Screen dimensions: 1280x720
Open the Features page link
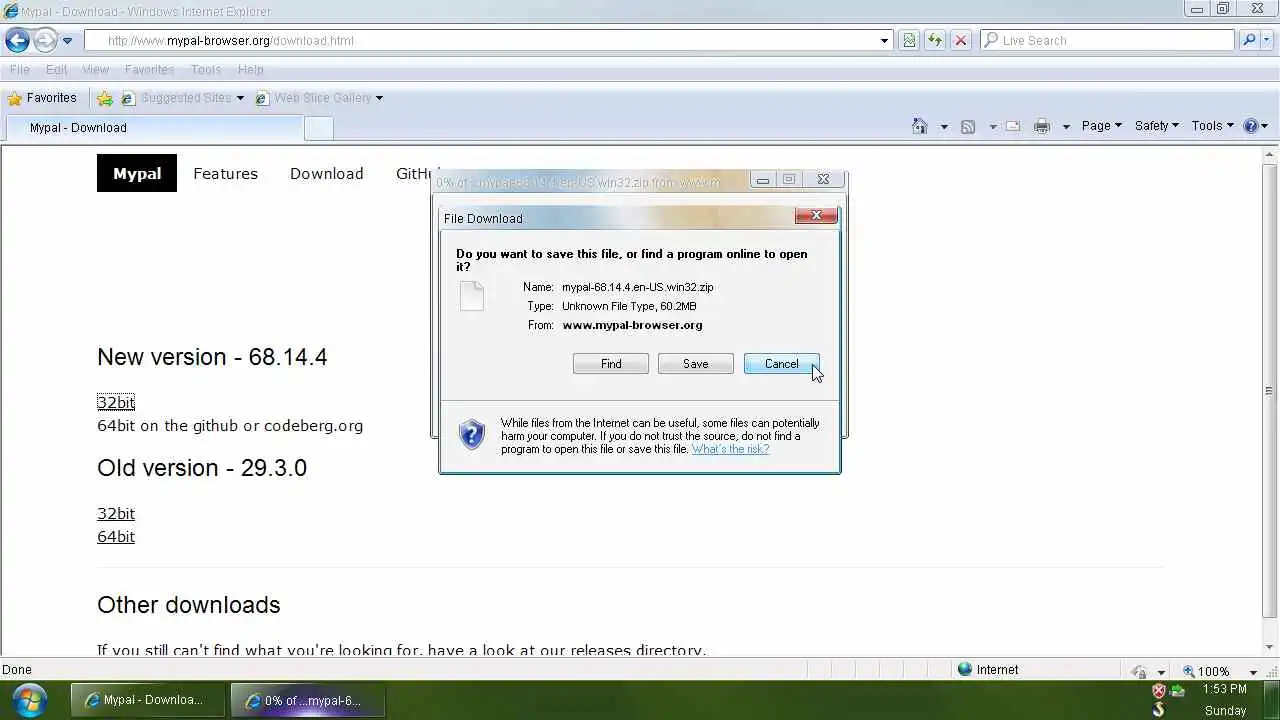pos(225,173)
